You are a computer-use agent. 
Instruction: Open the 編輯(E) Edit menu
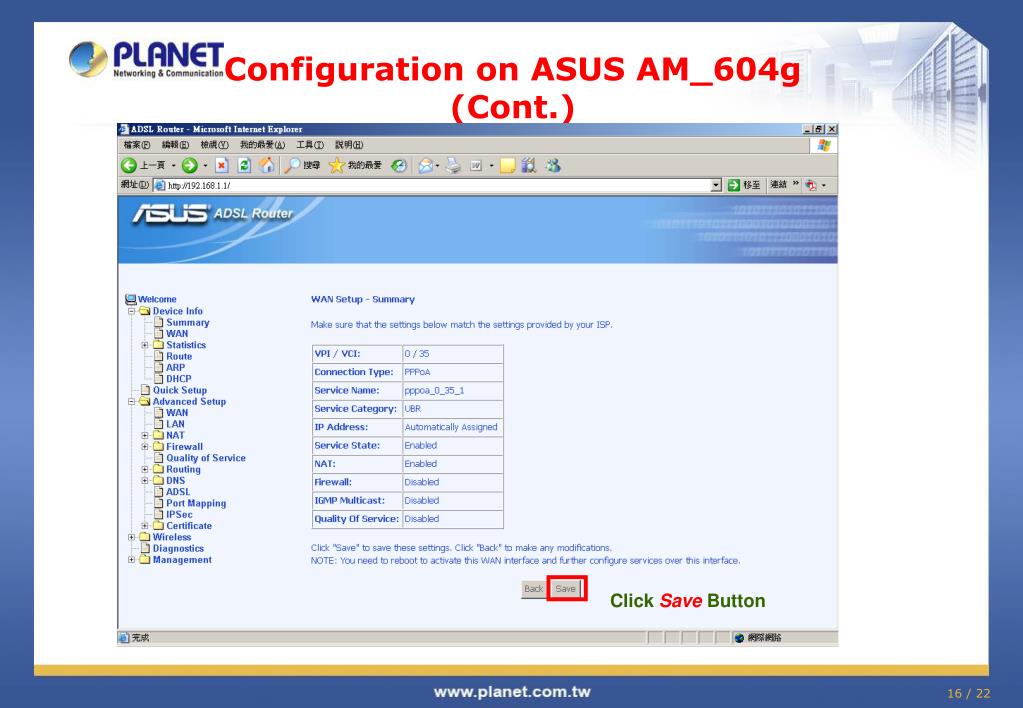tap(176, 145)
